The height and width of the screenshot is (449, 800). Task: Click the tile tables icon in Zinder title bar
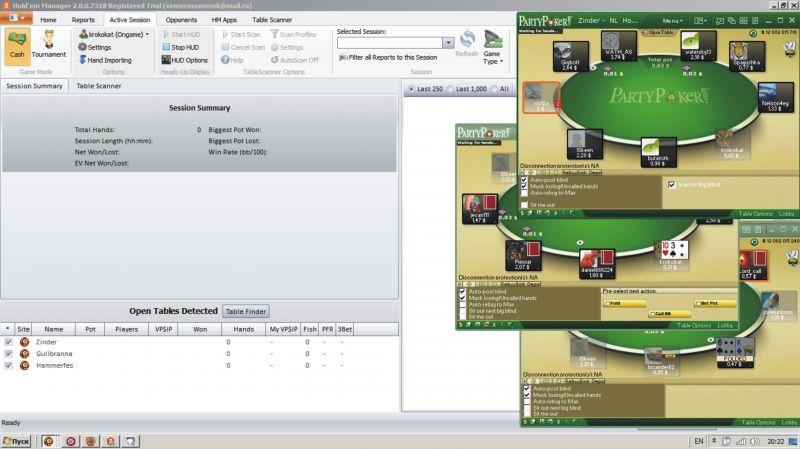pos(743,20)
